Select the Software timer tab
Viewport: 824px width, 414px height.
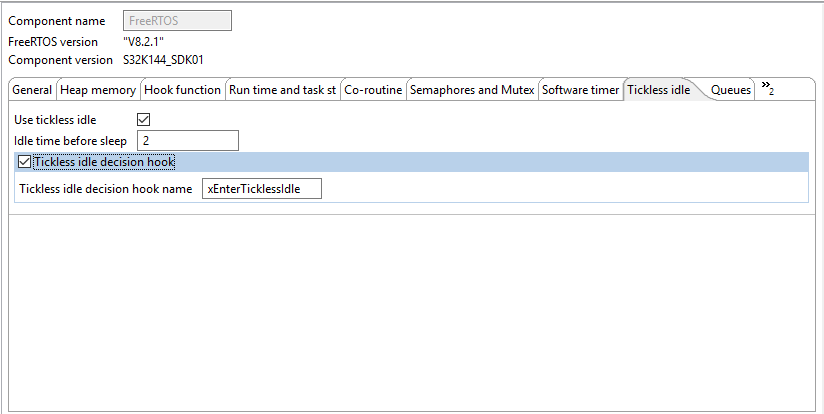[581, 90]
